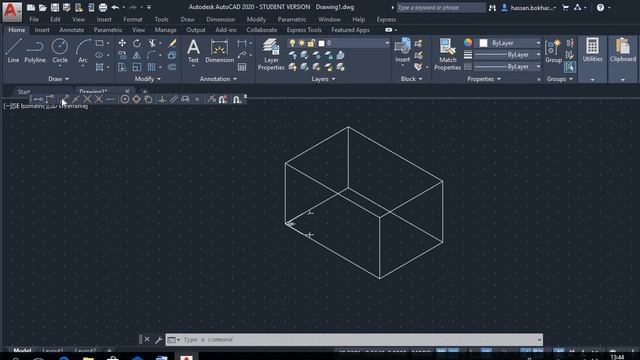Expand the Annotation panel
The width and height of the screenshot is (640, 360).
[218, 79]
